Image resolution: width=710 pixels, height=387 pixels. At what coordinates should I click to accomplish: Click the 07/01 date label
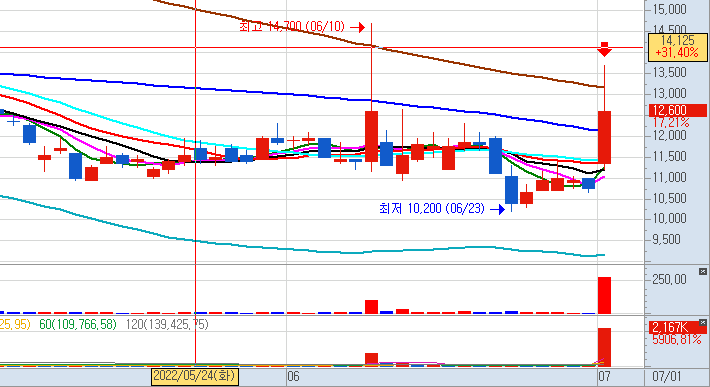[667, 376]
